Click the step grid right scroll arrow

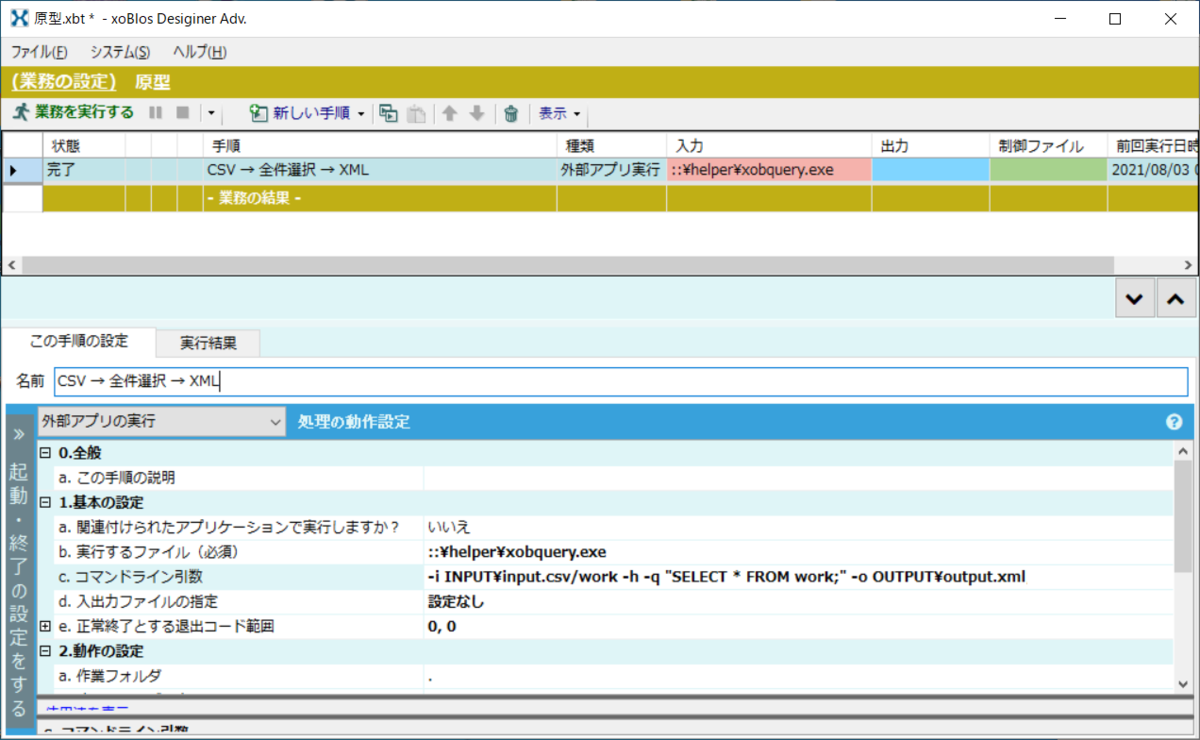click(1187, 266)
